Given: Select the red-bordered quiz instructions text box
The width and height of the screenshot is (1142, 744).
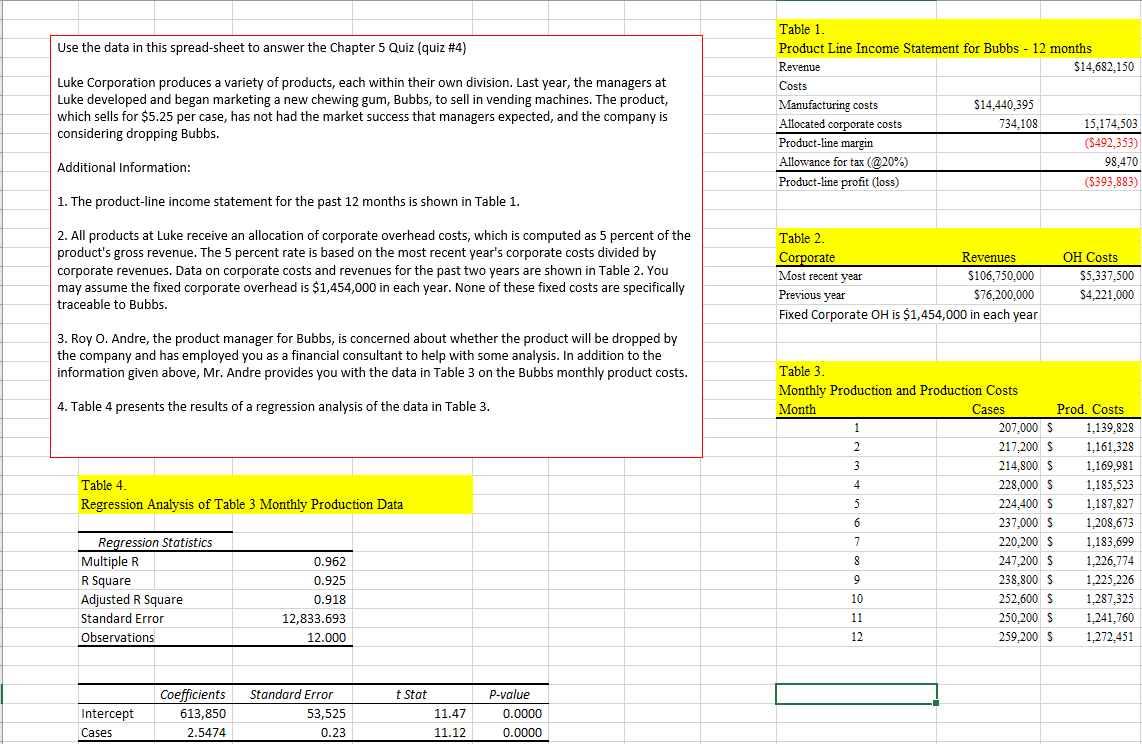Looking at the screenshot, I should tap(375, 245).
